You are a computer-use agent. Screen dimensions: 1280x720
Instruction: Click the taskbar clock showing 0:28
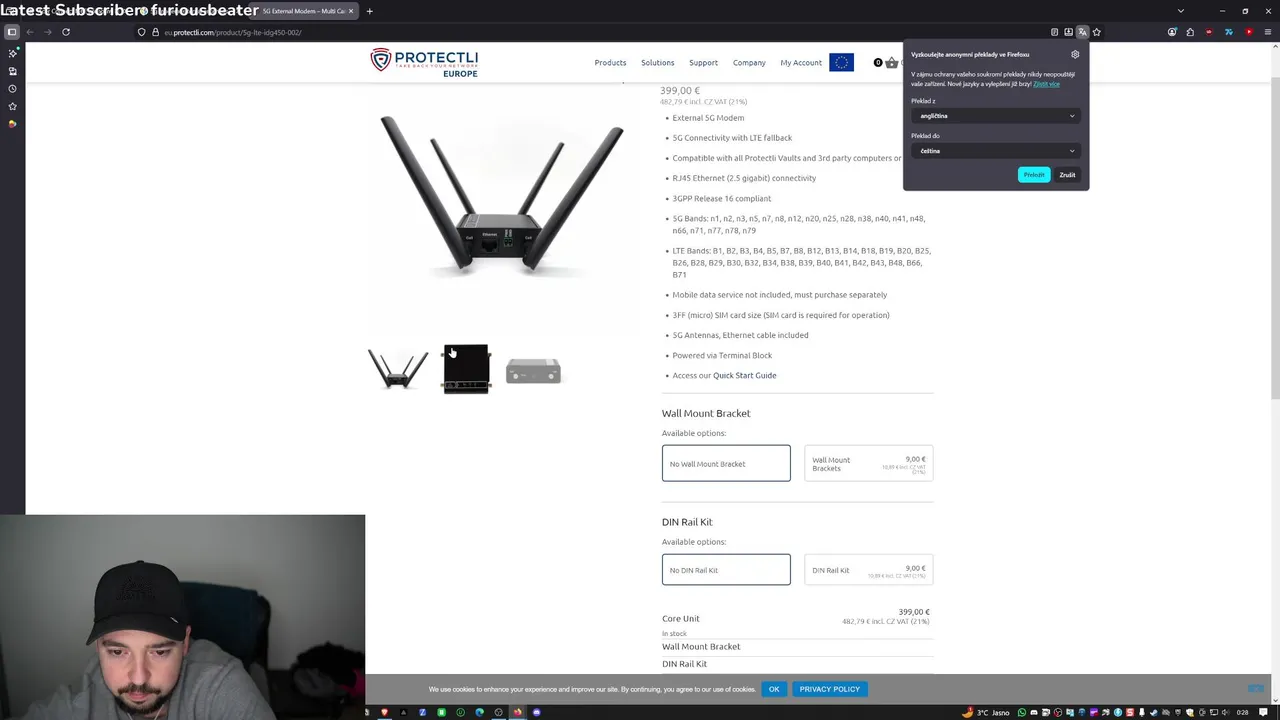[x=1243, y=712]
